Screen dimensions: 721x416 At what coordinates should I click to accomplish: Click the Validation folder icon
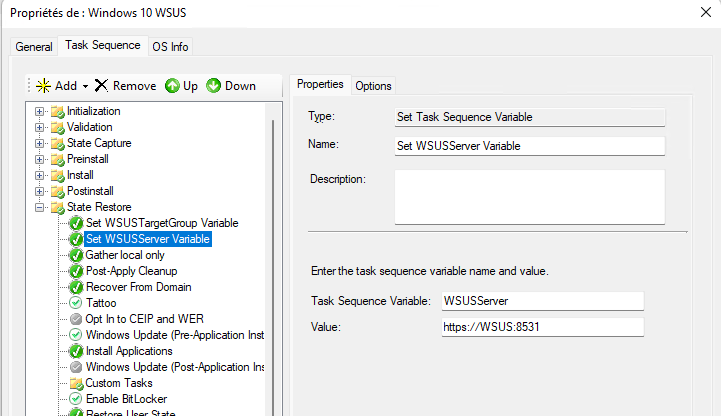pos(57,128)
